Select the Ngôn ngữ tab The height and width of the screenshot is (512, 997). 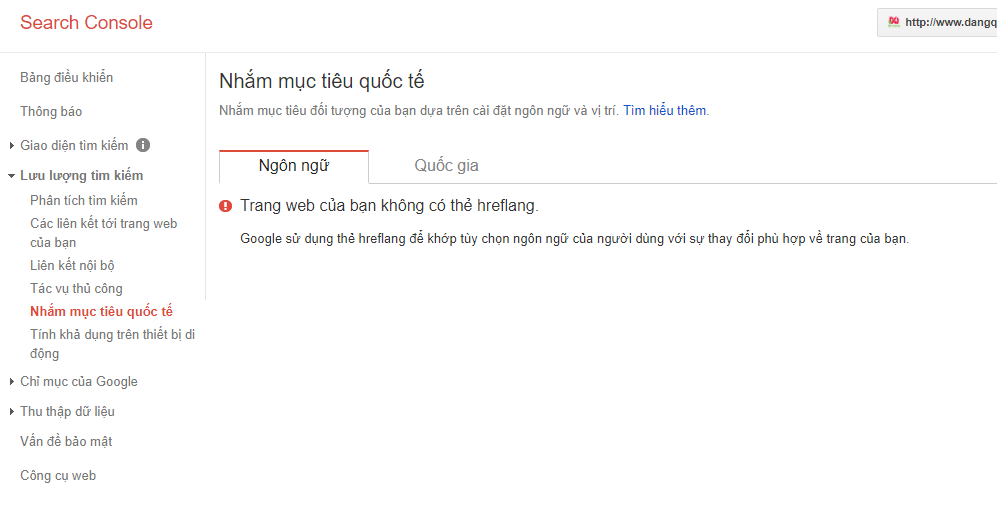293,166
